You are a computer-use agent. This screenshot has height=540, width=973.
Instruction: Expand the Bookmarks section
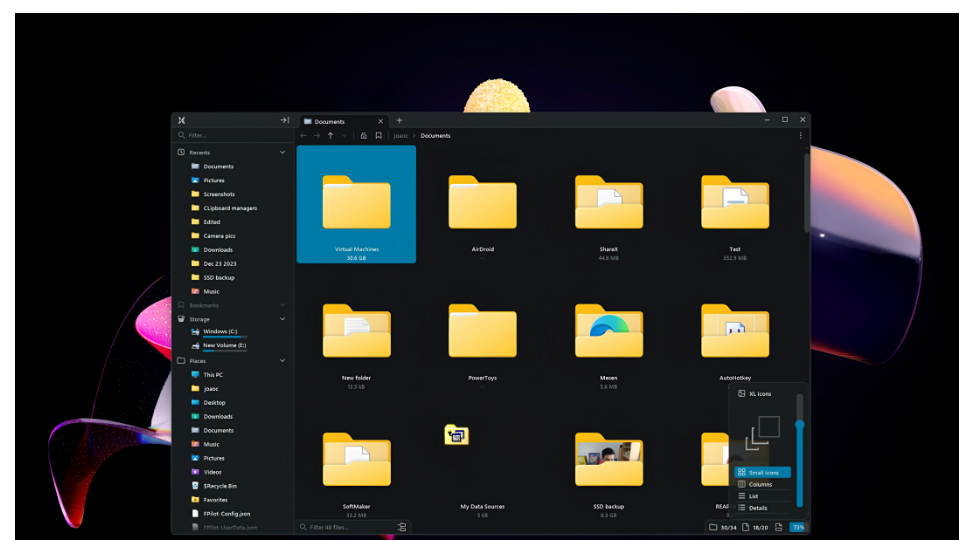pos(282,305)
